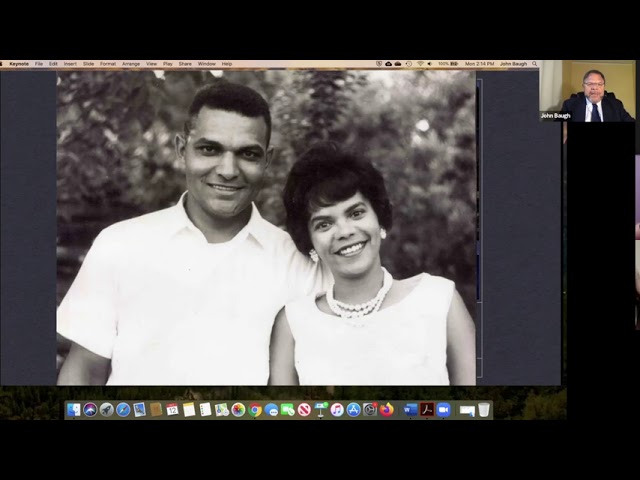Image resolution: width=640 pixels, height=480 pixels.
Task: Open the Help menu
Action: [x=227, y=64]
